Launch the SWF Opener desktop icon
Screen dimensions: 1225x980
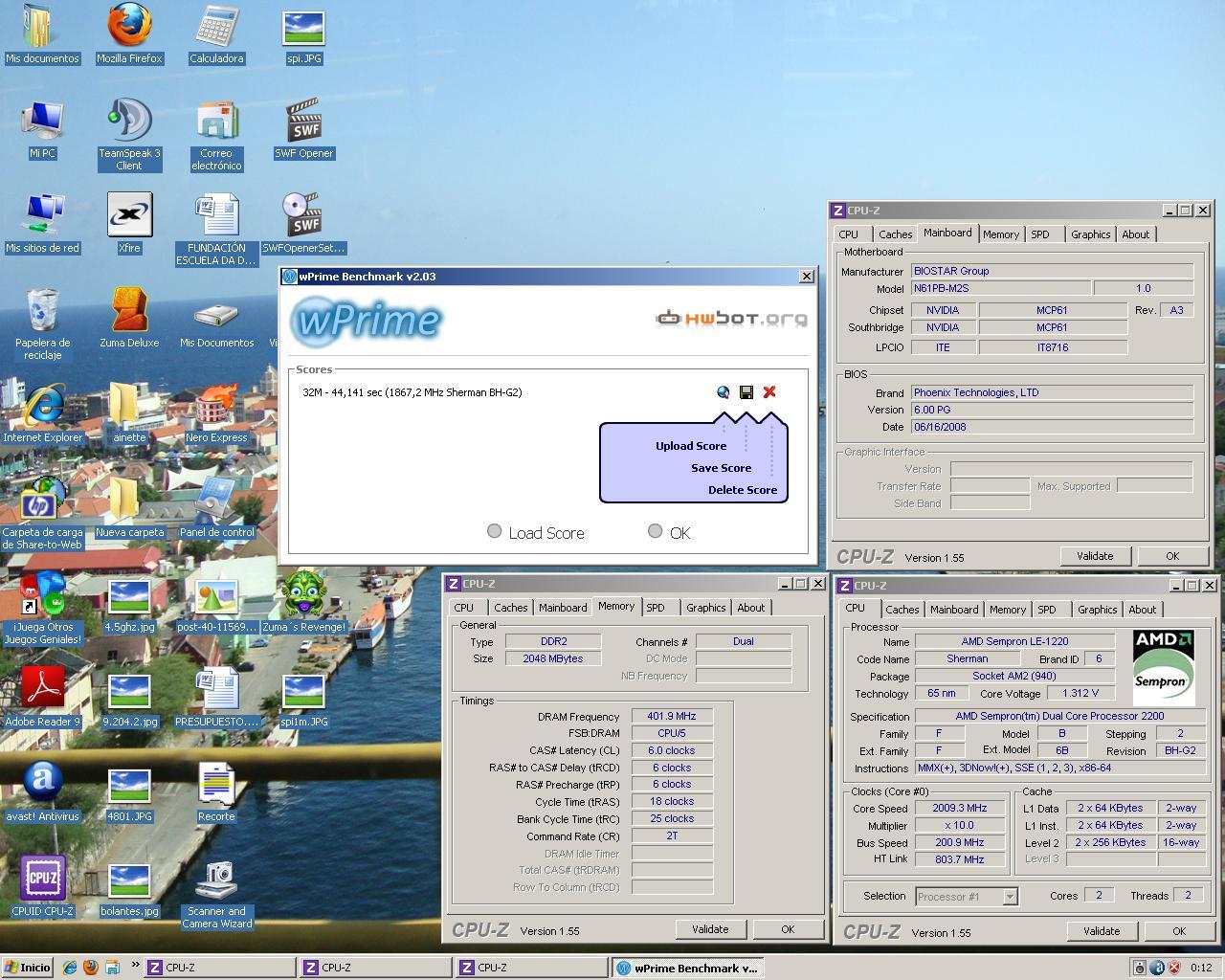point(303,129)
